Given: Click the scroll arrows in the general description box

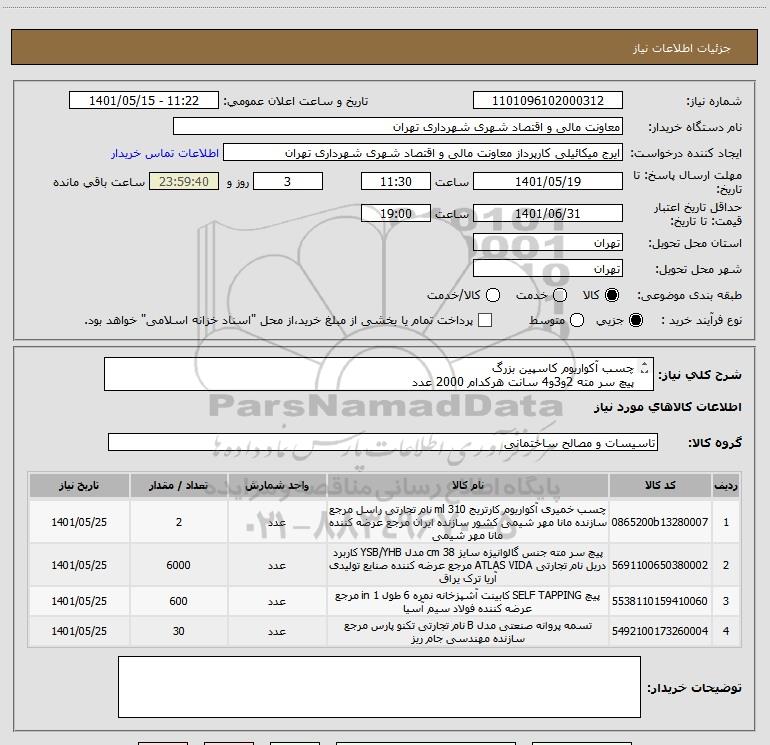Looking at the screenshot, I should 645,367.
